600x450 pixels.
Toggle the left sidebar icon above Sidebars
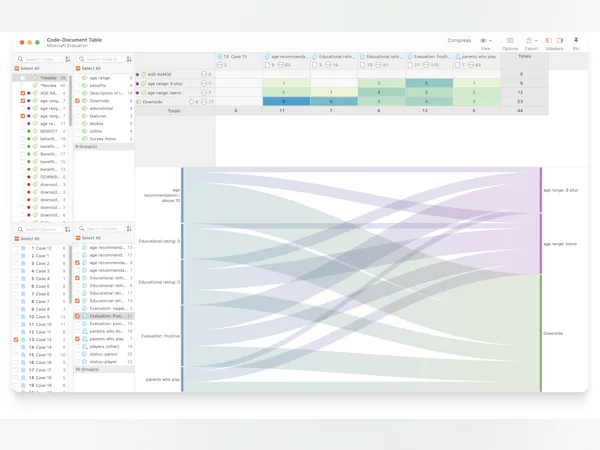[x=549, y=40]
